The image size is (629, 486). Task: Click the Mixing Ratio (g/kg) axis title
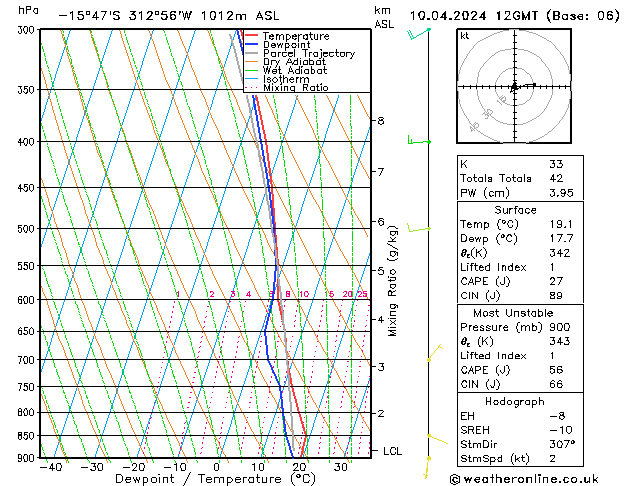coord(392,281)
